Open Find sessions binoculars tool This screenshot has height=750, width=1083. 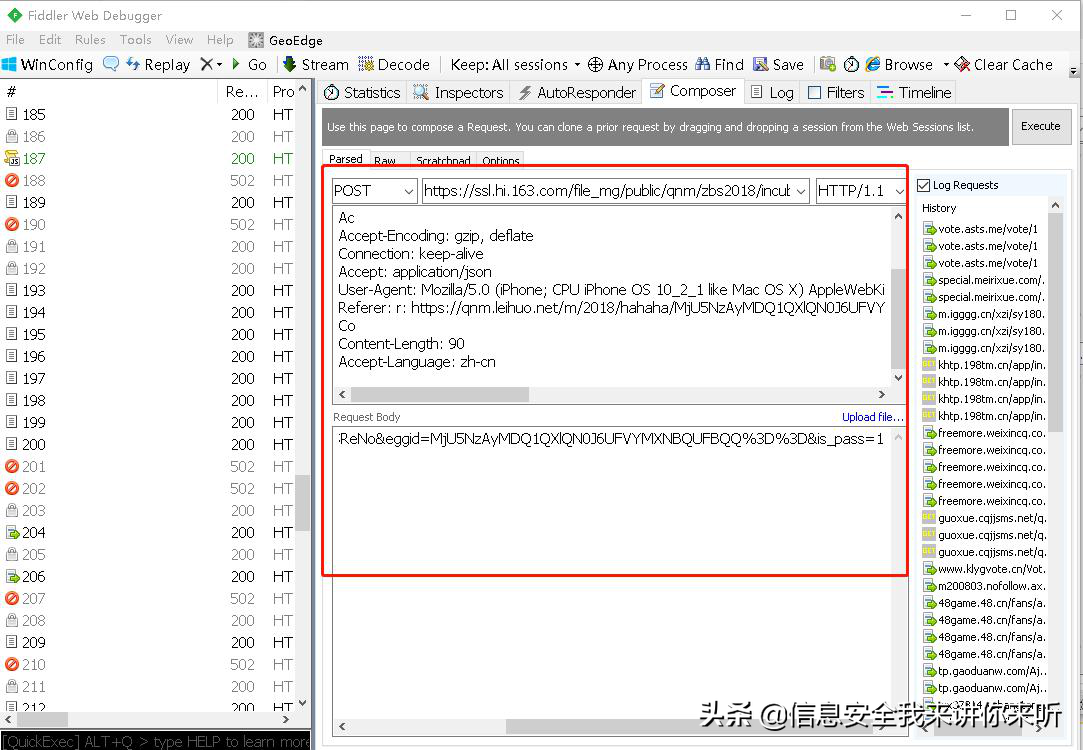pyautogui.click(x=720, y=65)
